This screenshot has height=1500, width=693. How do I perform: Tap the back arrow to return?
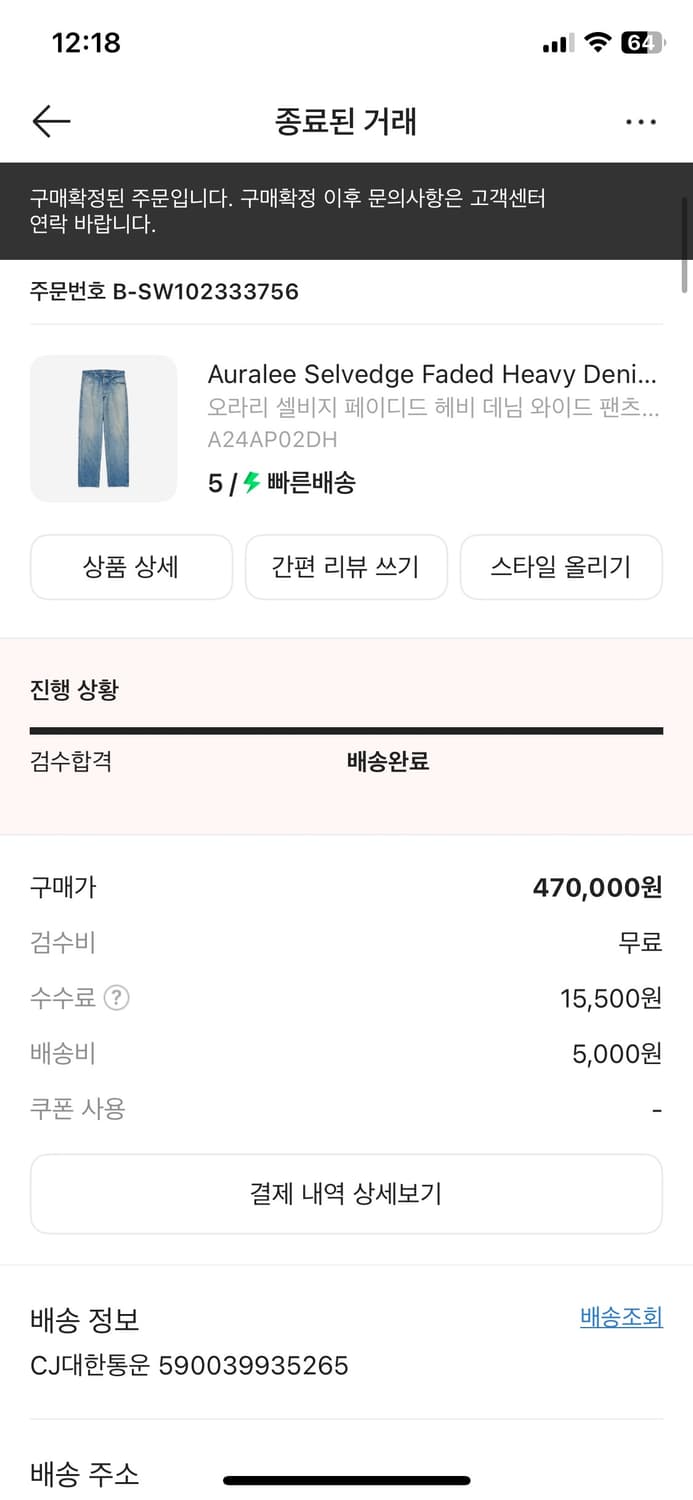click(x=50, y=121)
